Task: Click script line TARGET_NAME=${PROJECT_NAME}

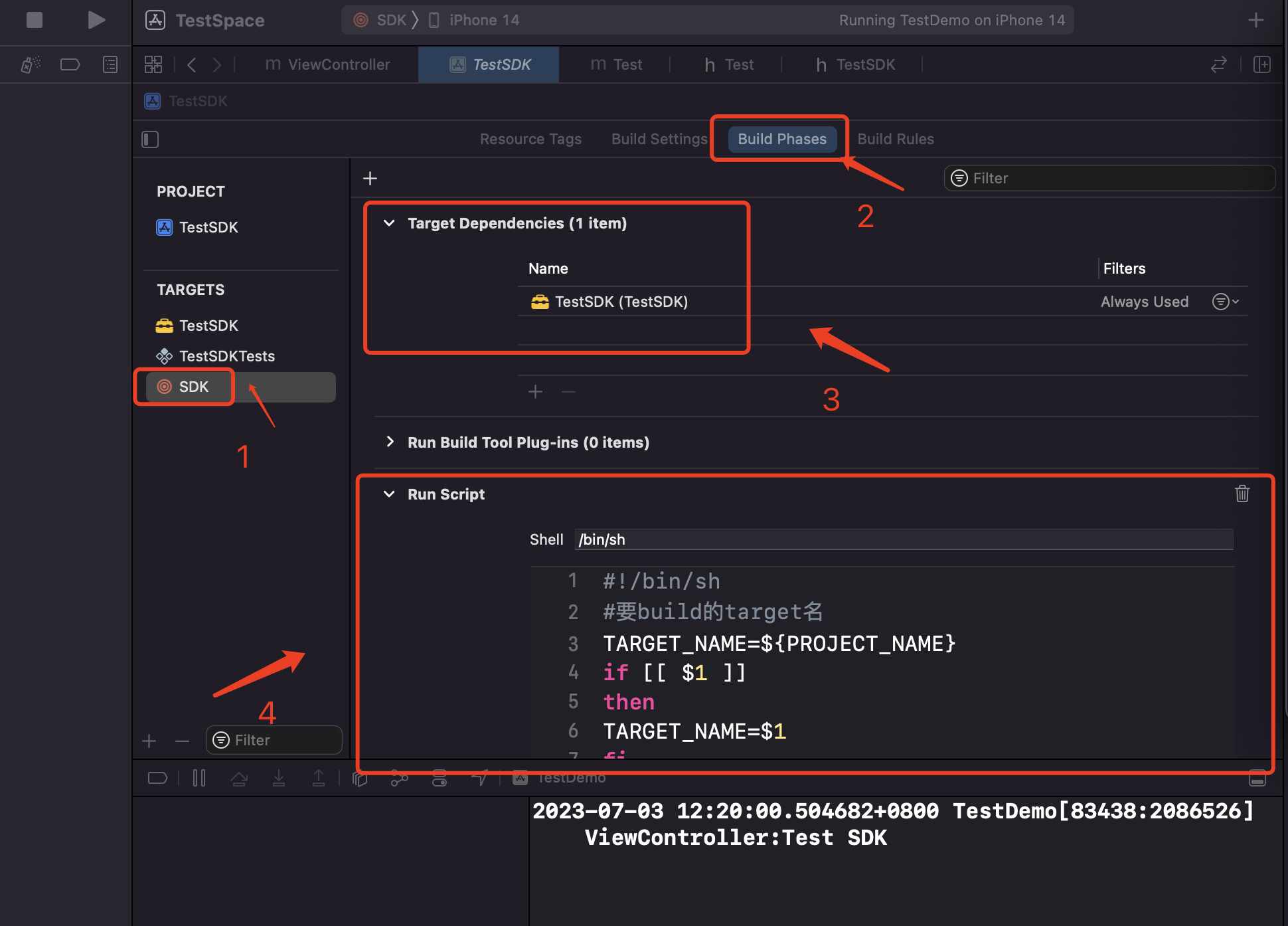Action: click(779, 643)
